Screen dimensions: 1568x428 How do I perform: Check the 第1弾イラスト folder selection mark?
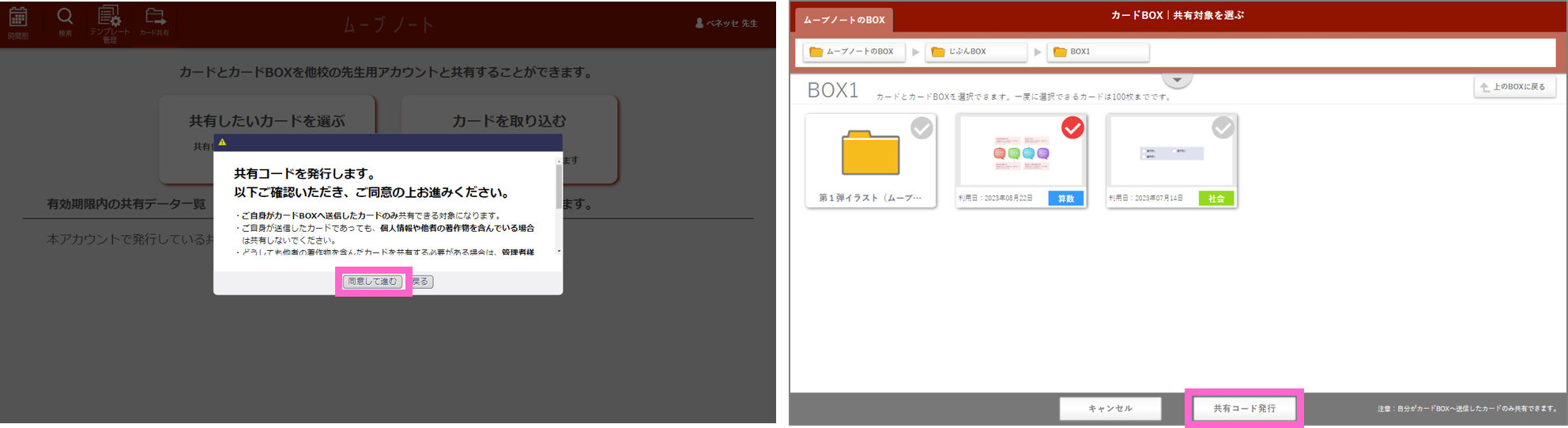click(922, 128)
